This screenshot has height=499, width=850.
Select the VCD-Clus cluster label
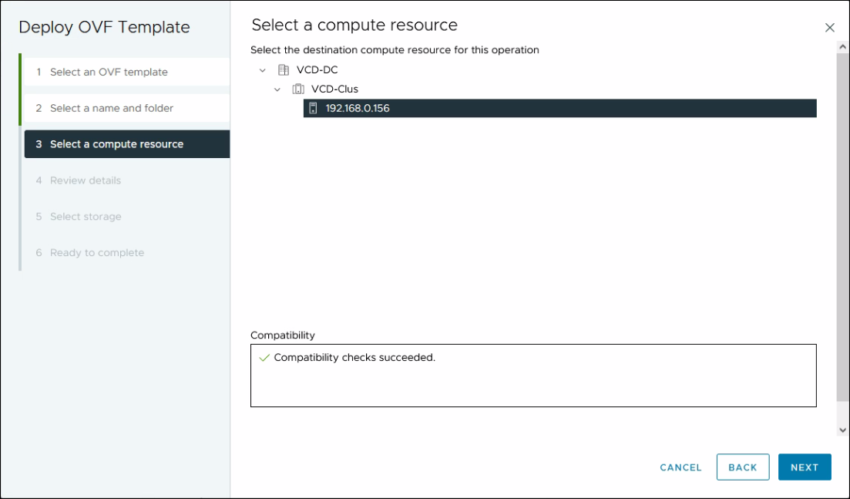(334, 89)
